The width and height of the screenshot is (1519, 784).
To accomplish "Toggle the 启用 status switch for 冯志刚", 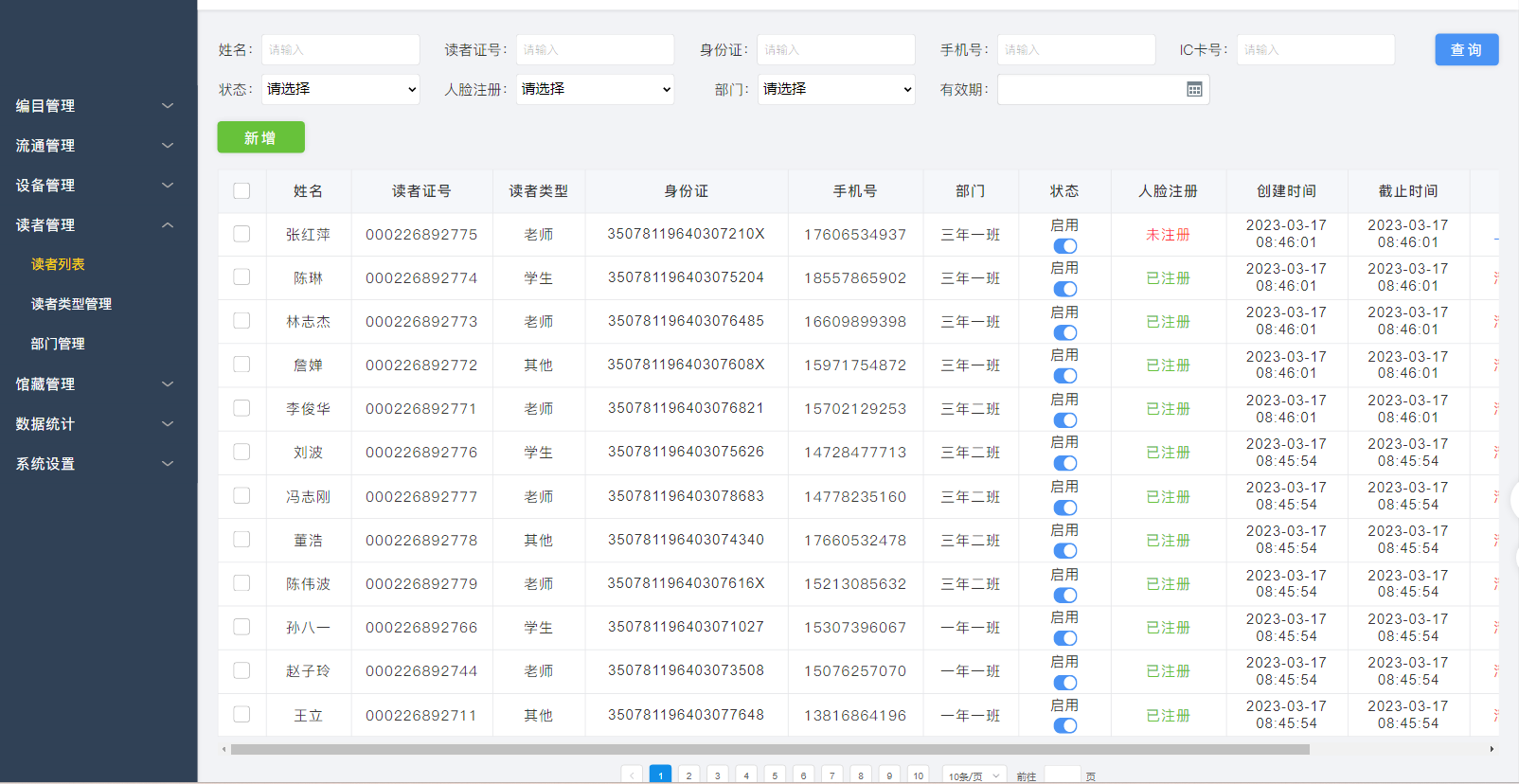I will click(1064, 508).
